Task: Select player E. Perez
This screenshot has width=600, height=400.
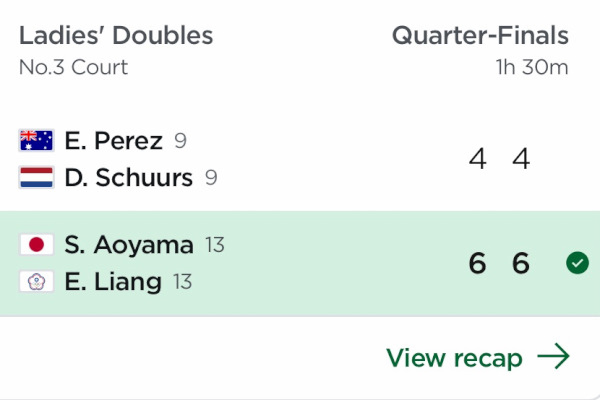Action: pyautogui.click(x=114, y=140)
